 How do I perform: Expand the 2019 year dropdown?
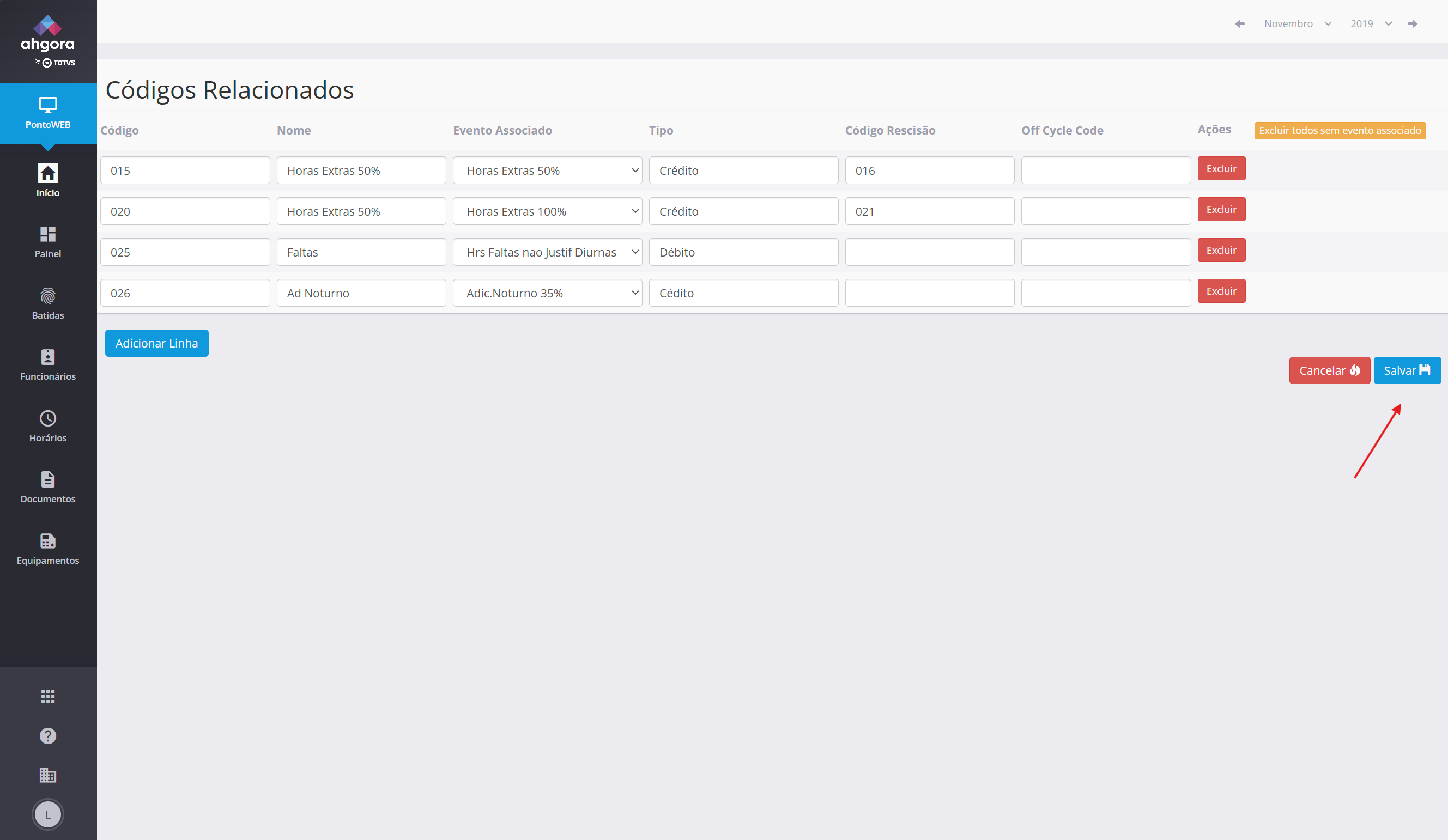click(1371, 23)
